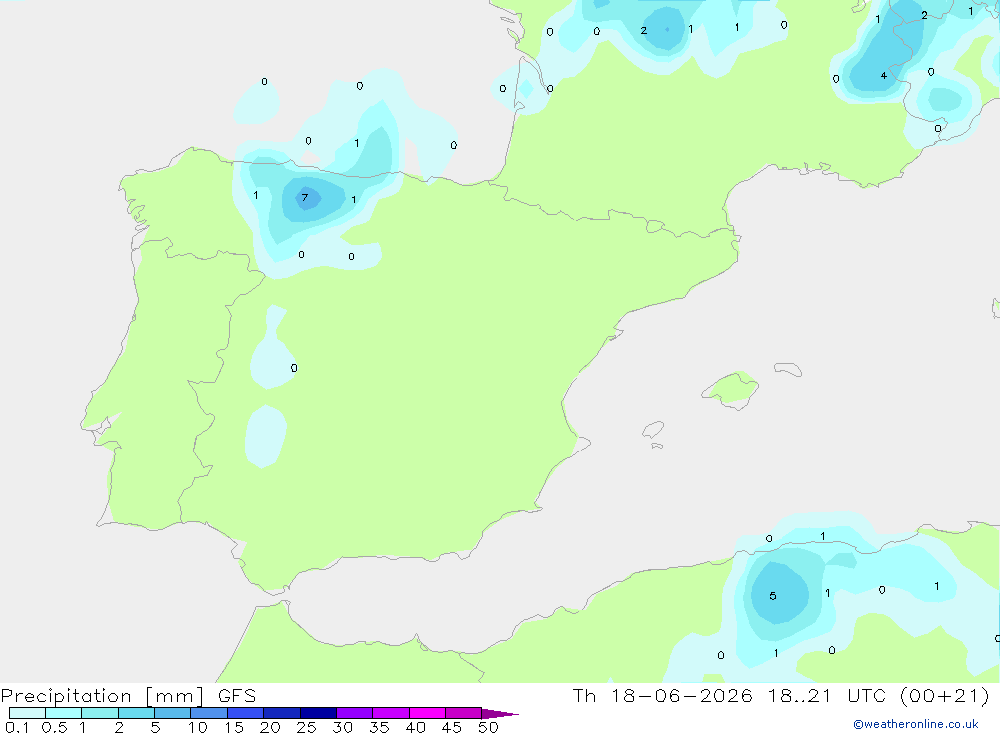This screenshot has width=1000, height=733.
Task: Pick the 1–2 mm legend color swatch
Action: (x=99, y=713)
